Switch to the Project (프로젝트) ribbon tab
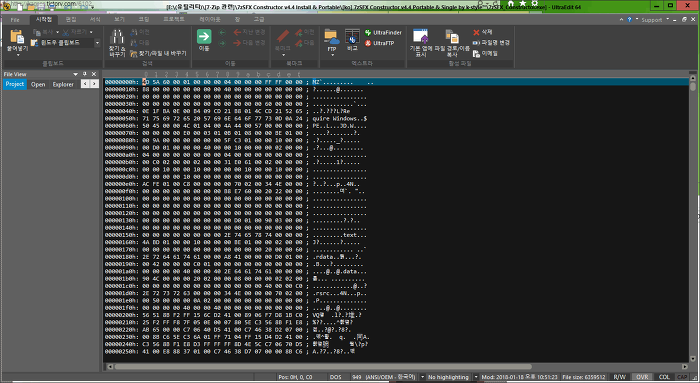 [174, 20]
